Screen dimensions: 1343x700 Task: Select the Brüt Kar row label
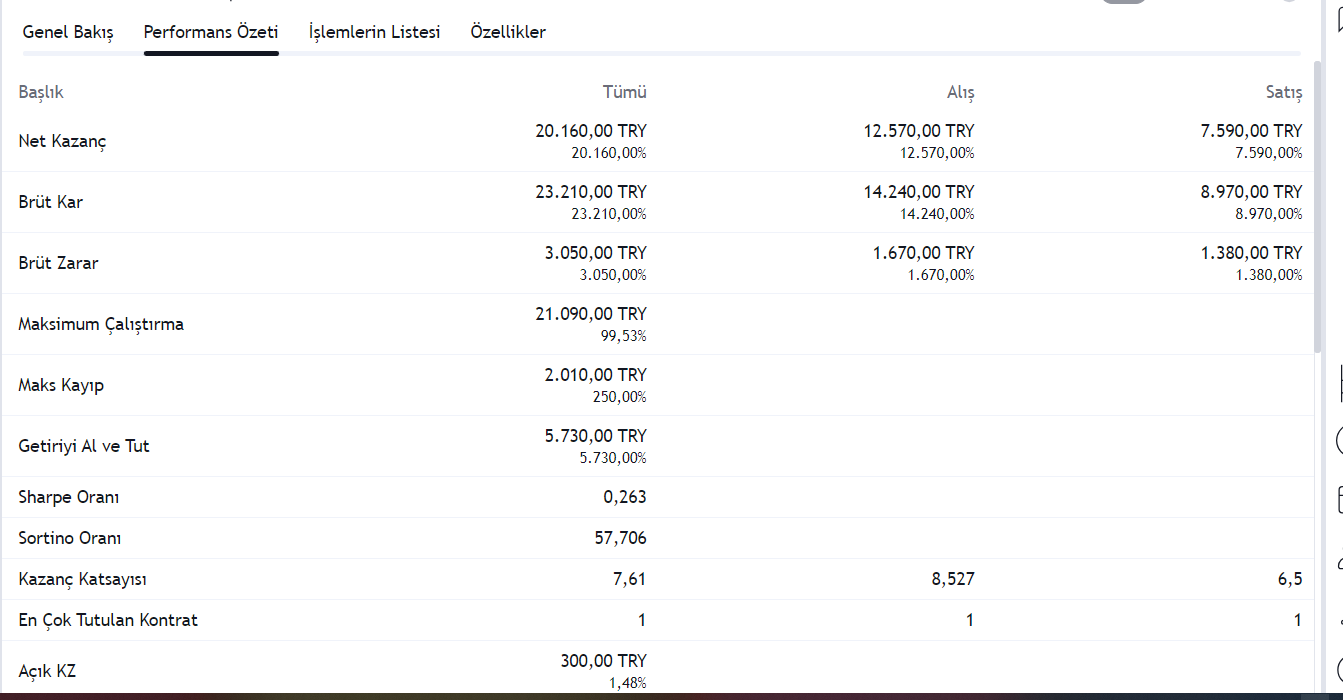coord(51,202)
